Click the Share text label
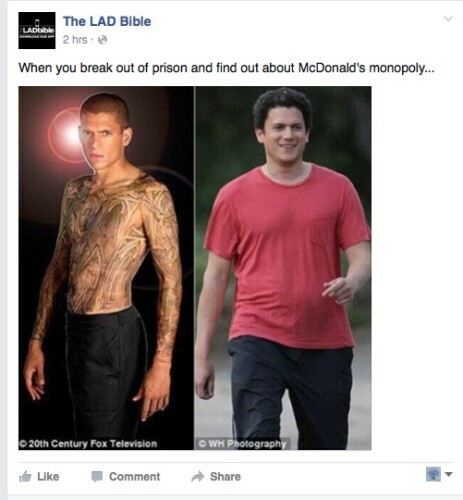The image size is (463, 500). [x=225, y=477]
